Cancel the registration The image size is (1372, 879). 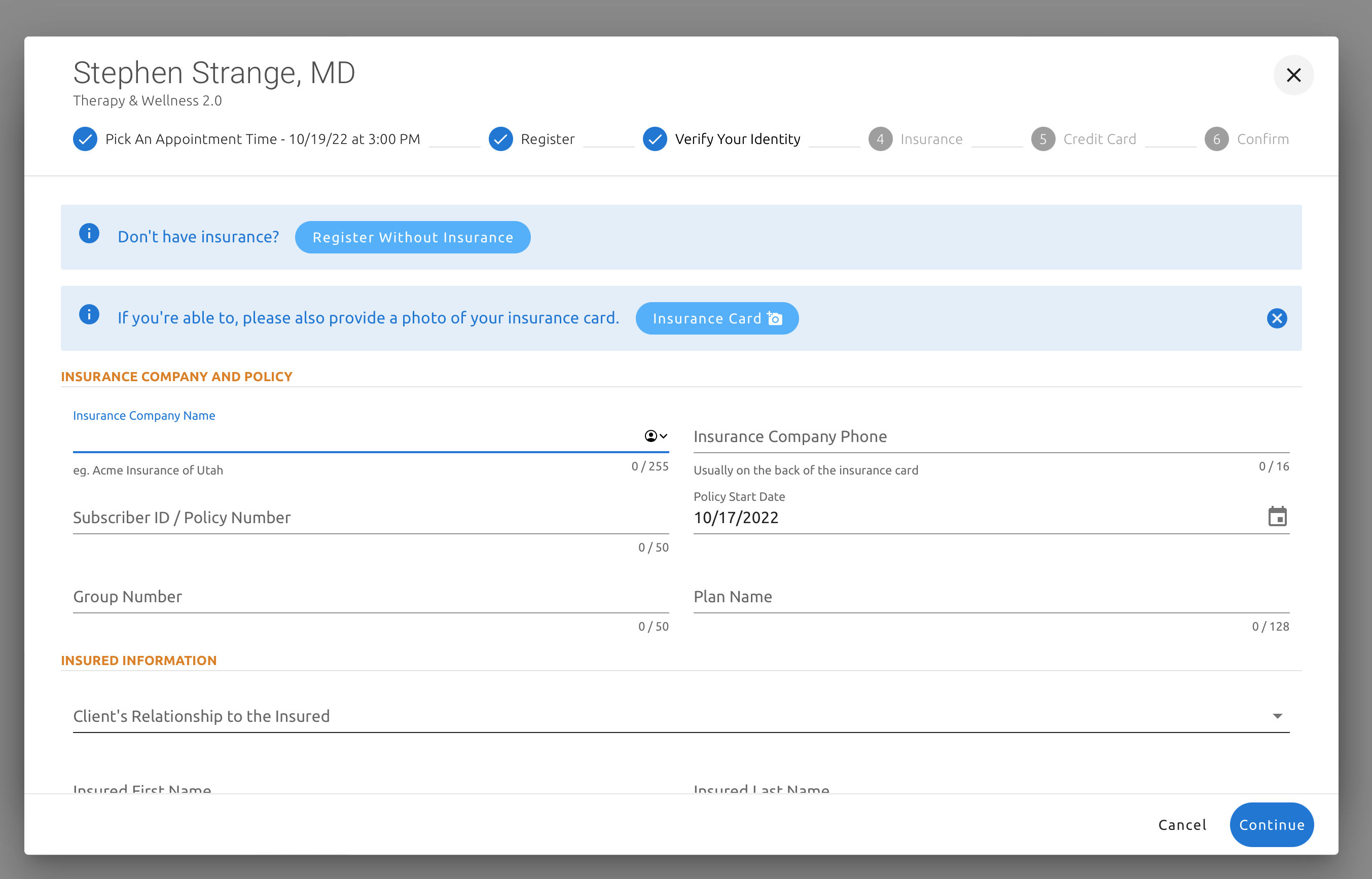1182,824
